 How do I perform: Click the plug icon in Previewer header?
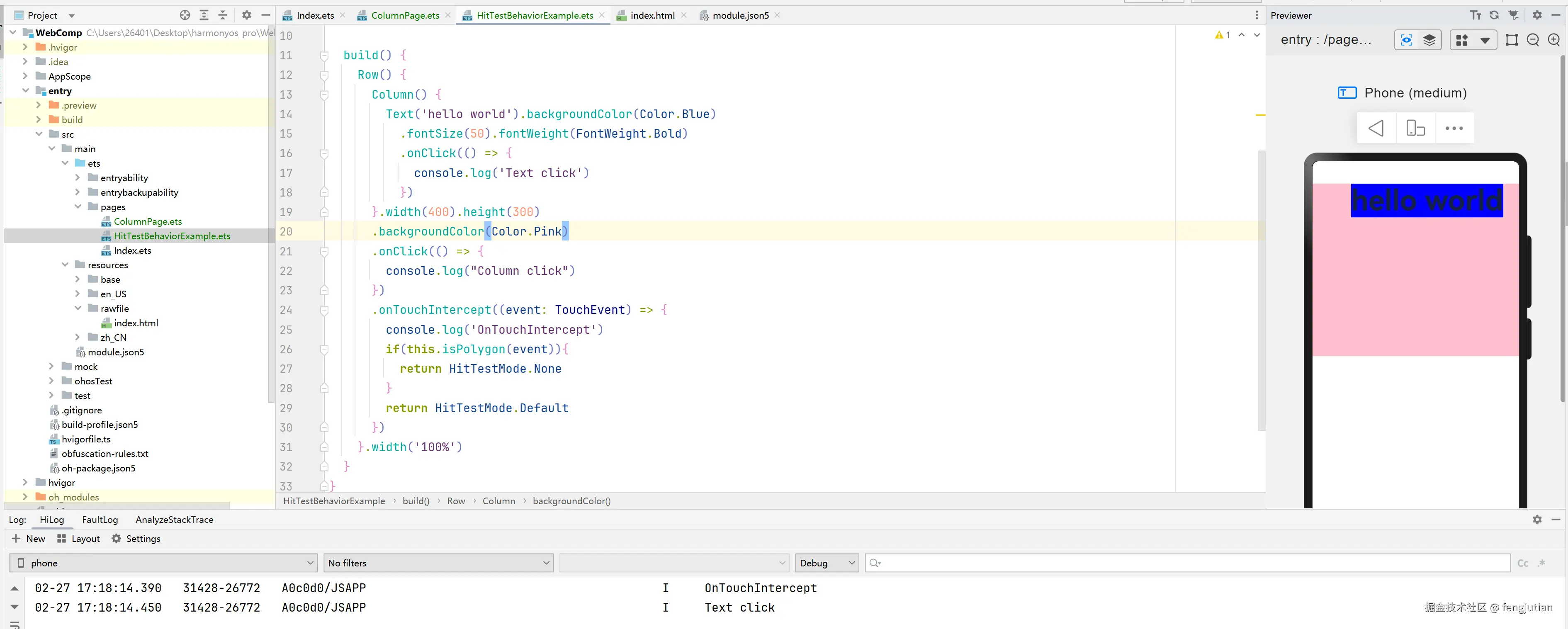coord(1513,15)
